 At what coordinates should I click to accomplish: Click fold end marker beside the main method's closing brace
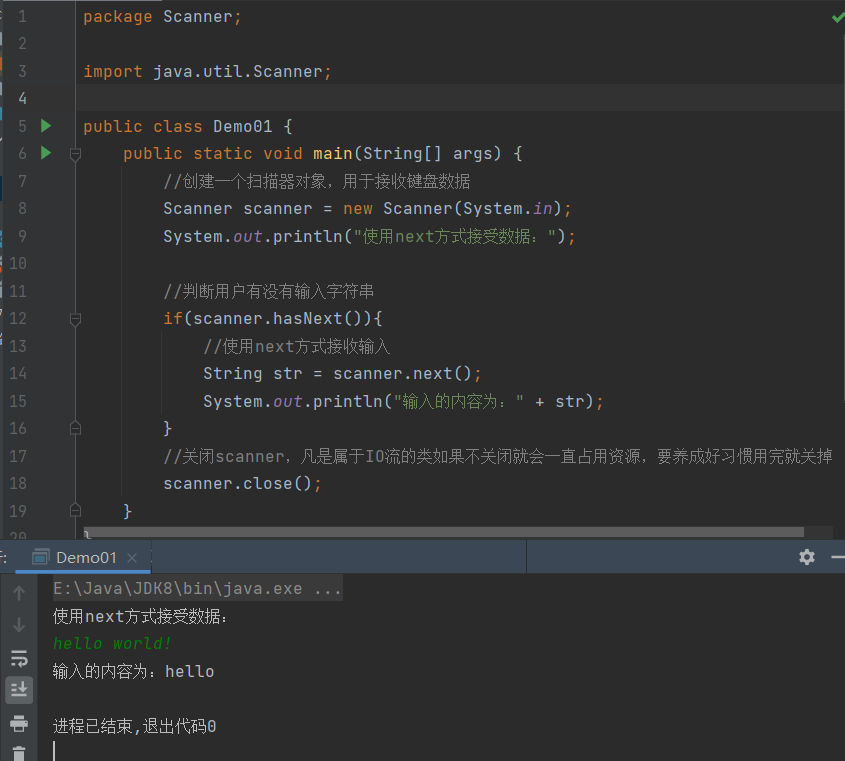(75, 510)
